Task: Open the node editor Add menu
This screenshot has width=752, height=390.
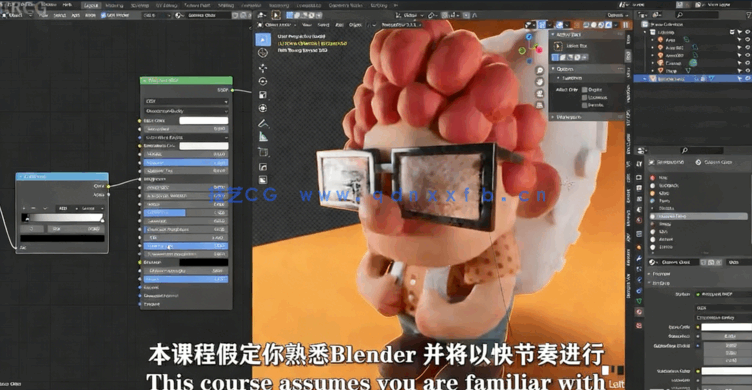Action: pyautogui.click(x=76, y=15)
